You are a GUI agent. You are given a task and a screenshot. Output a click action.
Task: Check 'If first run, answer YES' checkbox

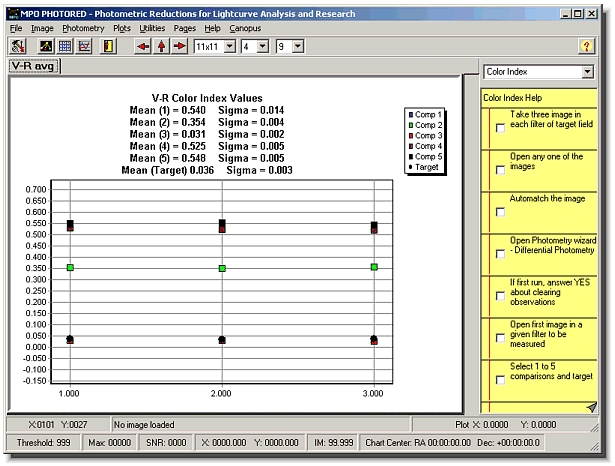tap(500, 296)
